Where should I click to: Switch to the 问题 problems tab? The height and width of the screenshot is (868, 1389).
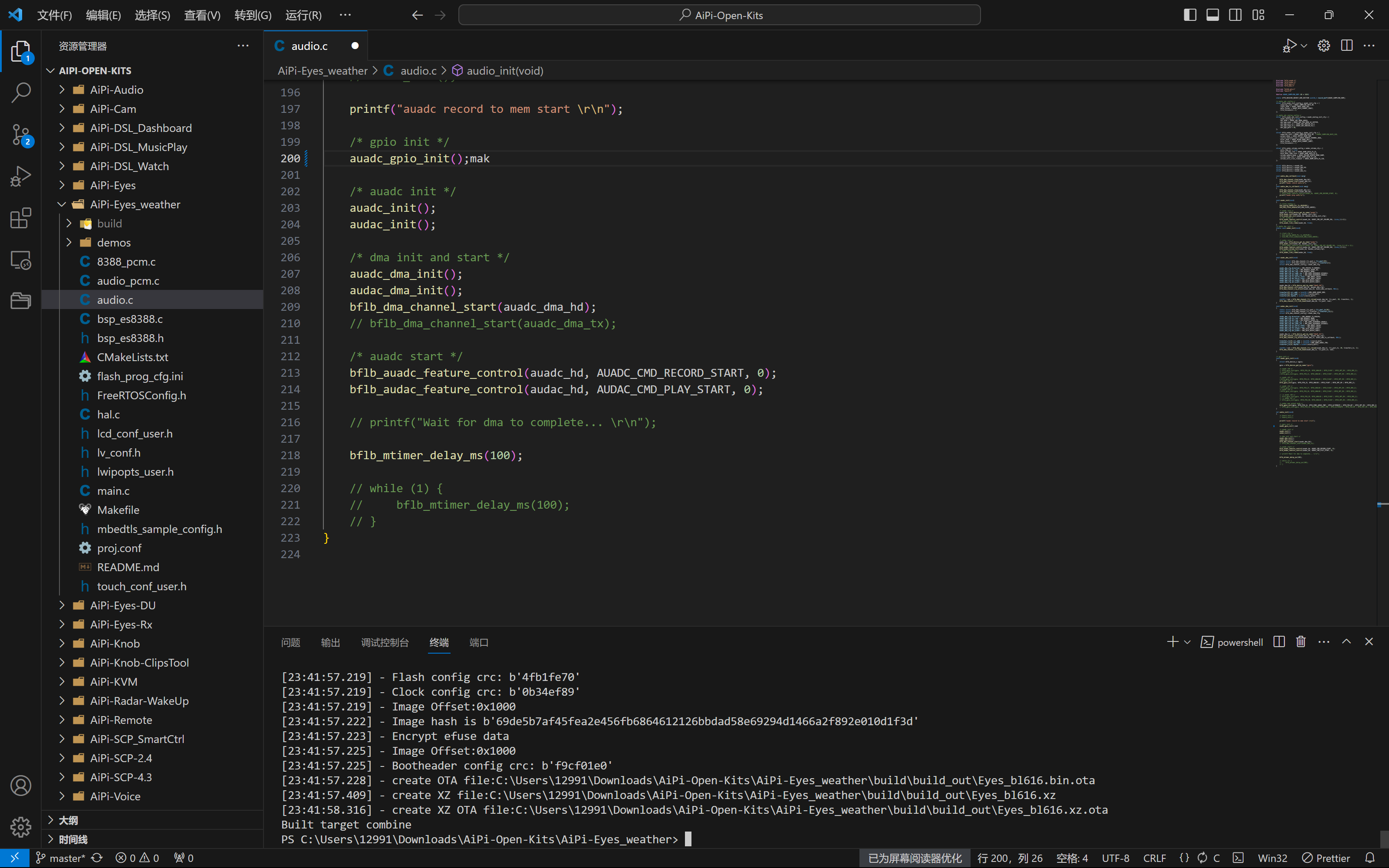point(290,642)
